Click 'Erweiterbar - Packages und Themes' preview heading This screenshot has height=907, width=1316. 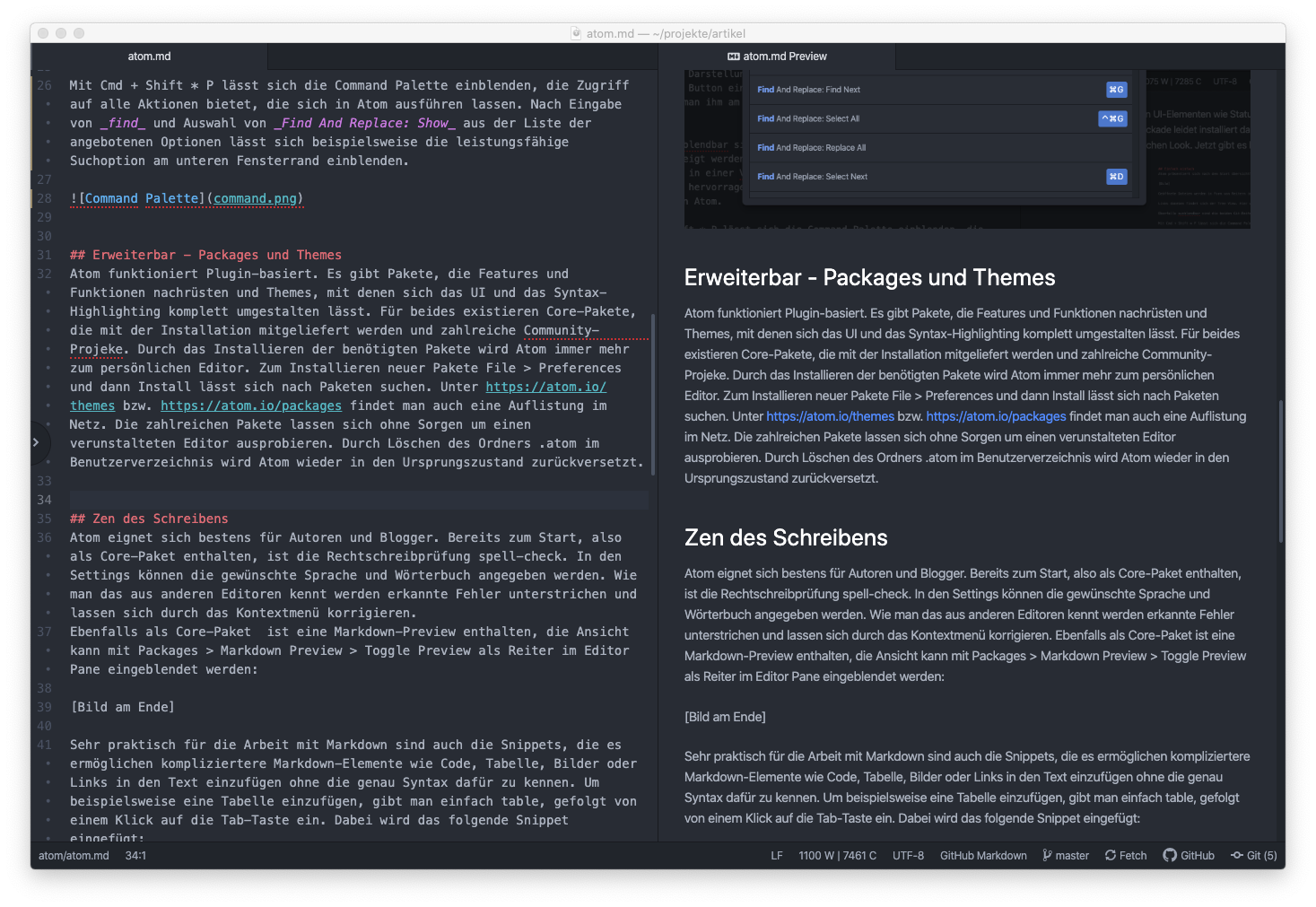click(x=869, y=277)
